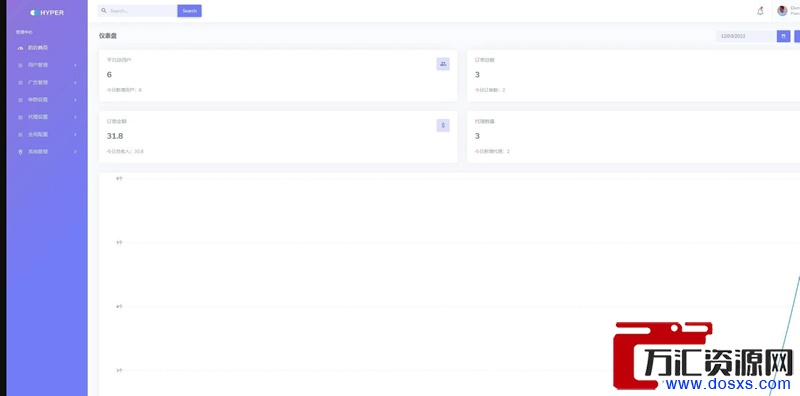Screen dimensions: 800x396
Task: Expand the 代理设置 submenu chevron
Action: pyautogui.click(x=75, y=117)
